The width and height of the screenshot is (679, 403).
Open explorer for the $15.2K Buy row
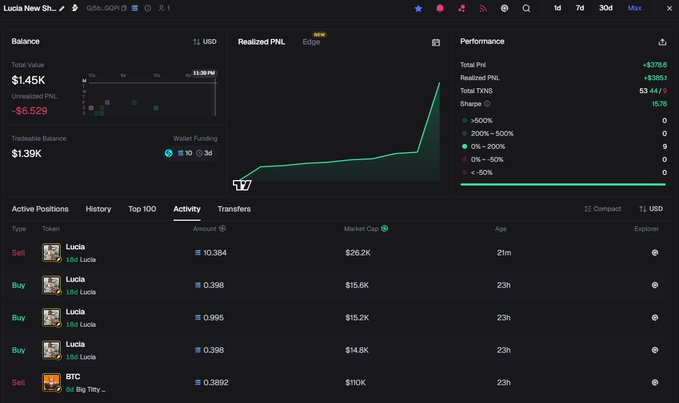point(655,318)
